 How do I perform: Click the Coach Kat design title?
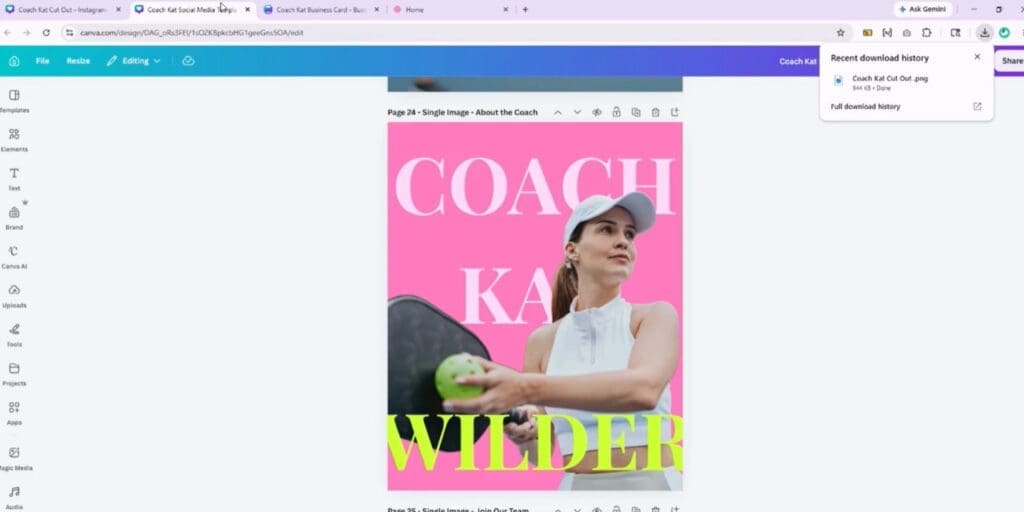point(798,61)
